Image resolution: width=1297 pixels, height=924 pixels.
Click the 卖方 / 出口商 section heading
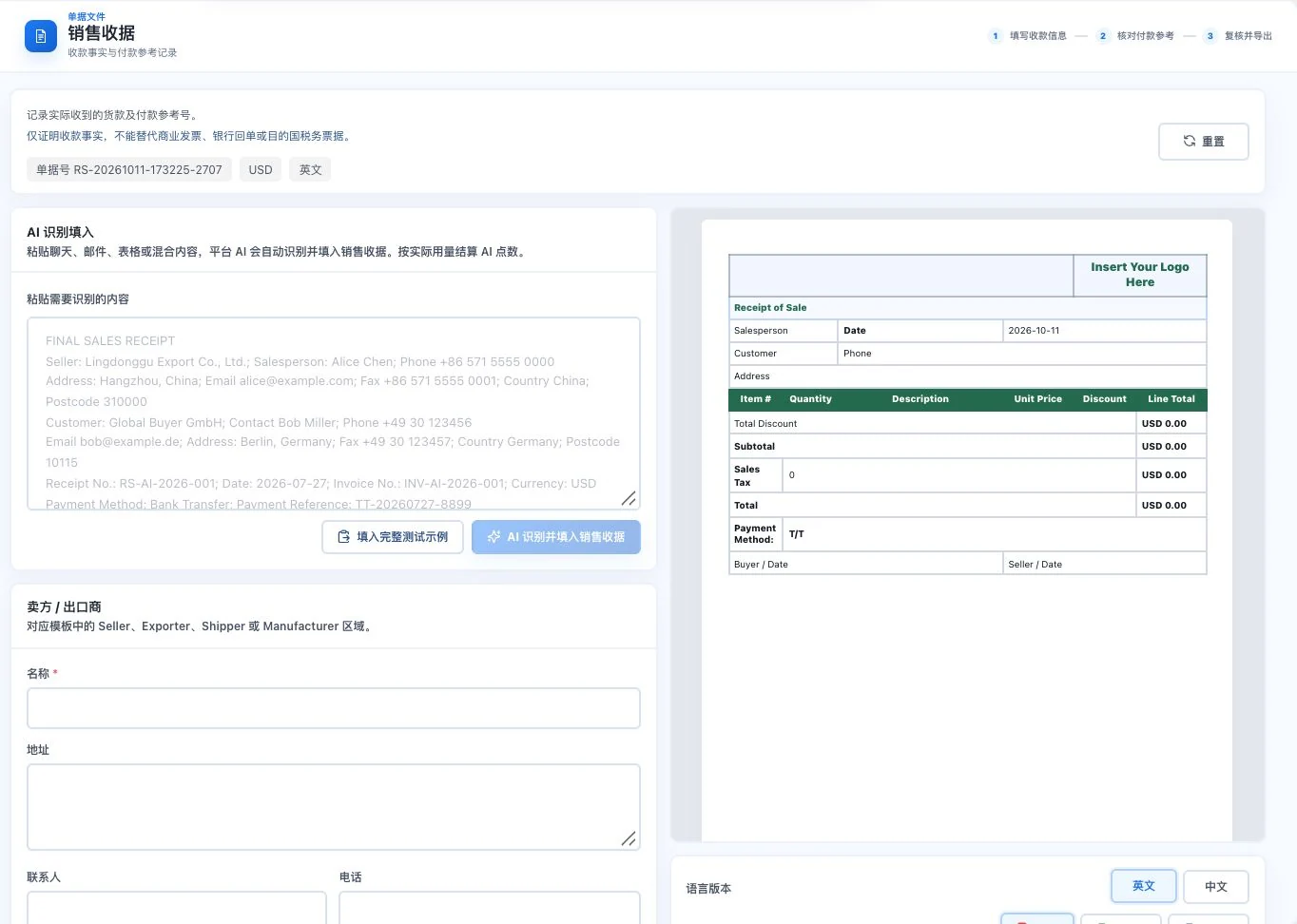(x=64, y=606)
